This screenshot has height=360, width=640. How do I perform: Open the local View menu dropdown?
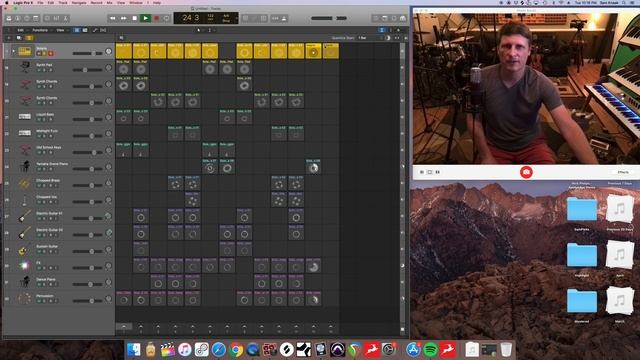61,30
